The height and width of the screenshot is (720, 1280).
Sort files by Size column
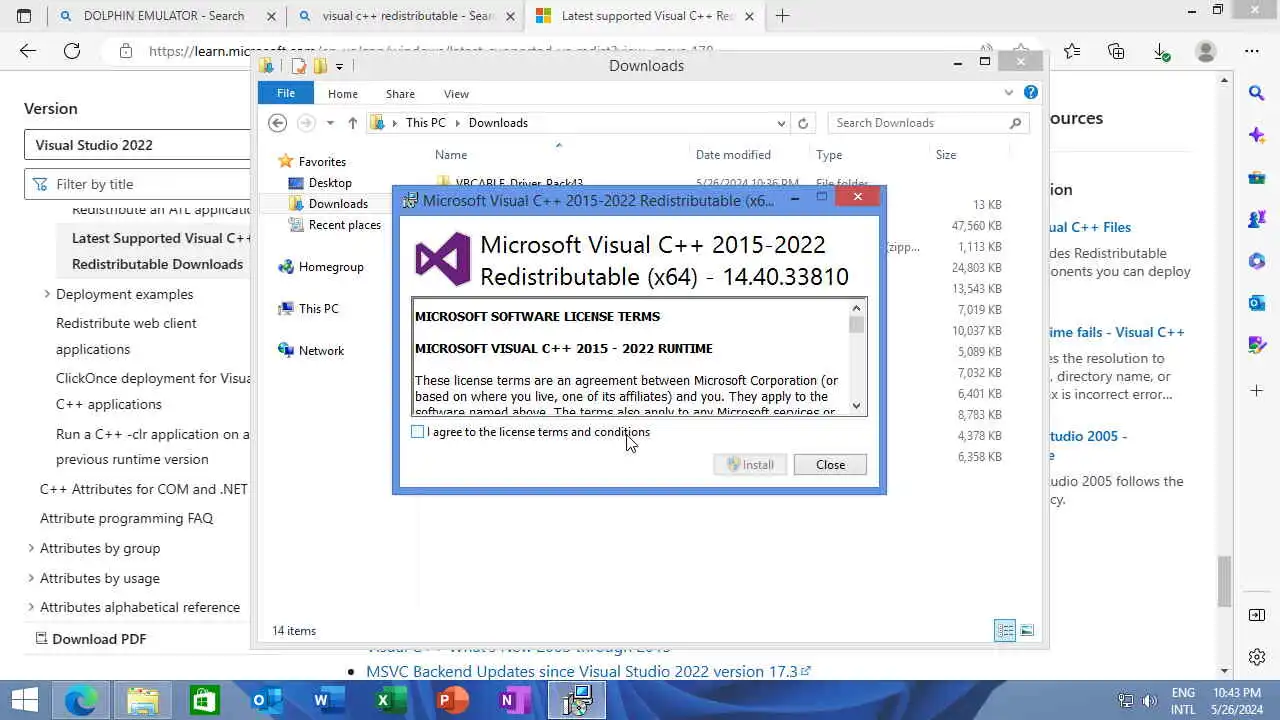[946, 155]
